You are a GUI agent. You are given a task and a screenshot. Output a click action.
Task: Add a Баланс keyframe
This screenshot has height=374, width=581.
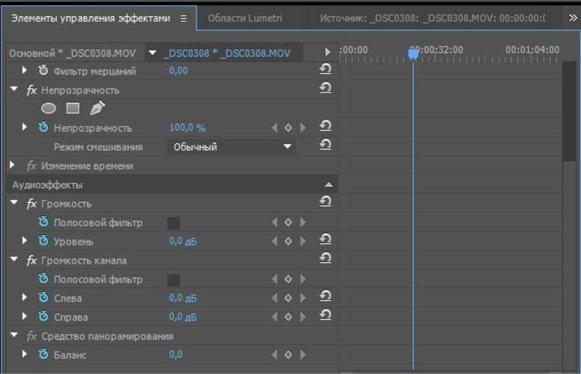[x=288, y=355]
